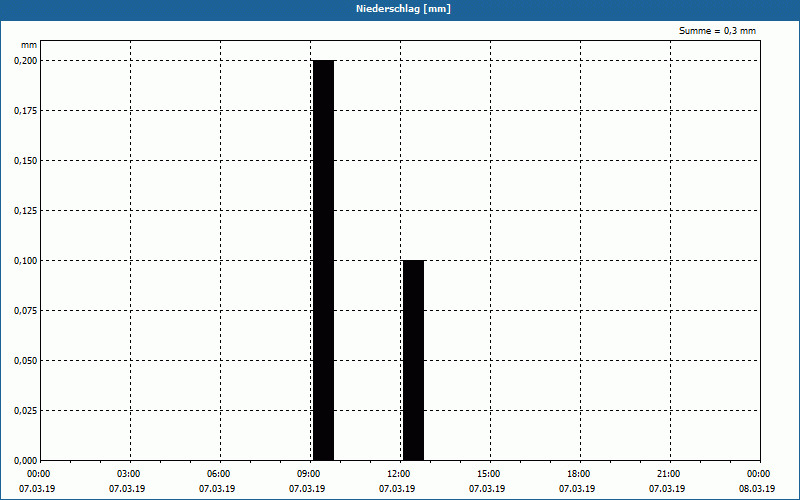Click the 12:00 time axis label
Viewport: 800px width, 500px height.
pyautogui.click(x=398, y=474)
